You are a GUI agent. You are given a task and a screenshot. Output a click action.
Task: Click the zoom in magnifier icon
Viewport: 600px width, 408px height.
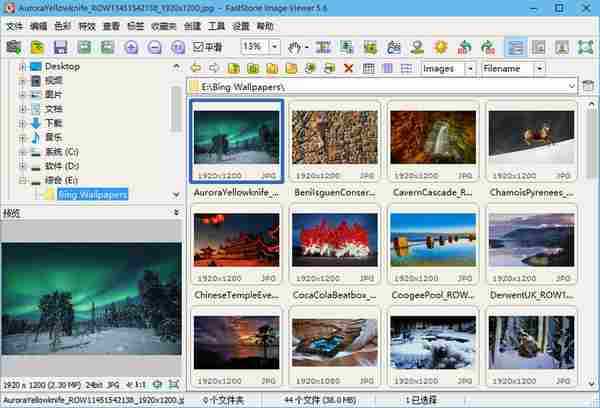click(131, 47)
